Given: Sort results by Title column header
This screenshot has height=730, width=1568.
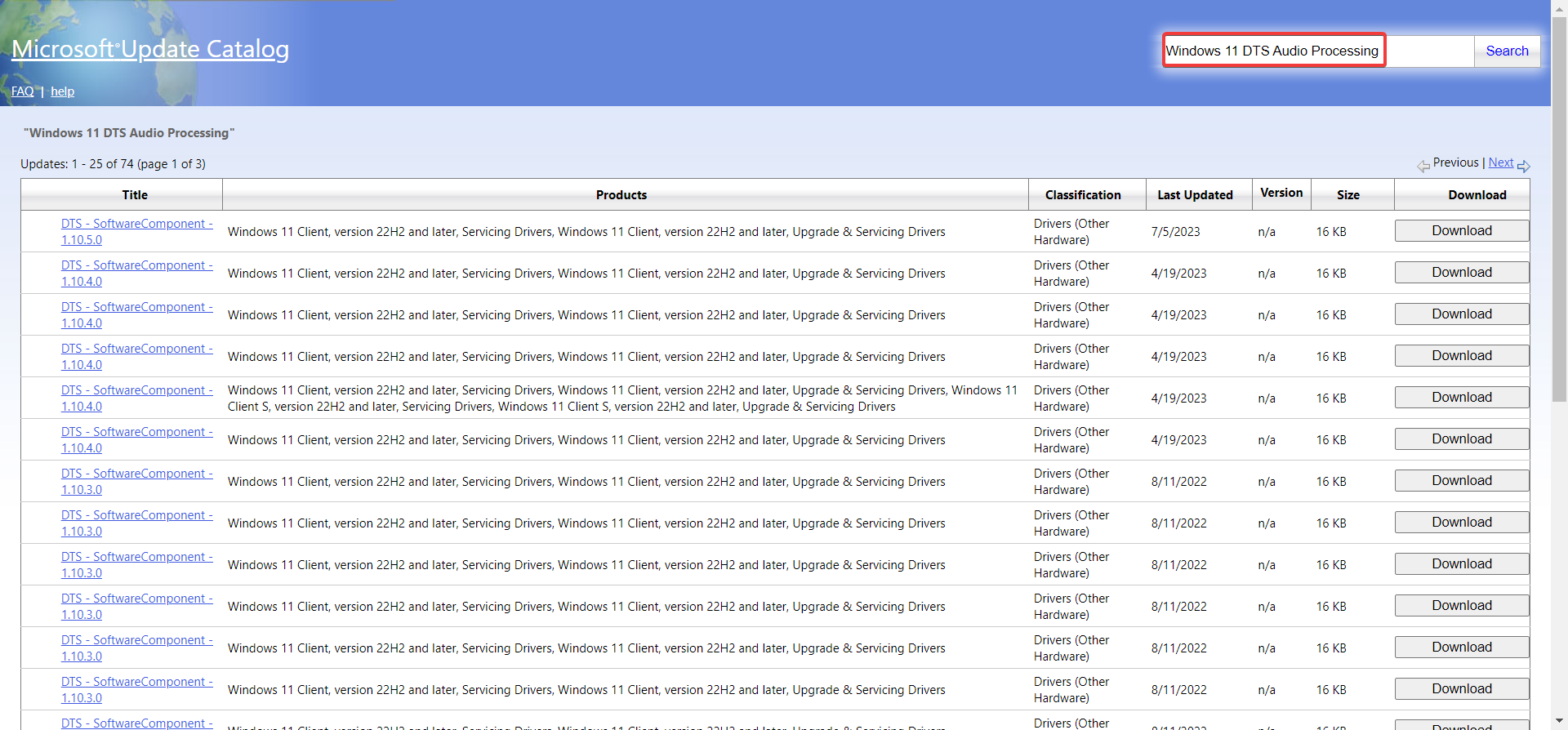Looking at the screenshot, I should click(135, 195).
